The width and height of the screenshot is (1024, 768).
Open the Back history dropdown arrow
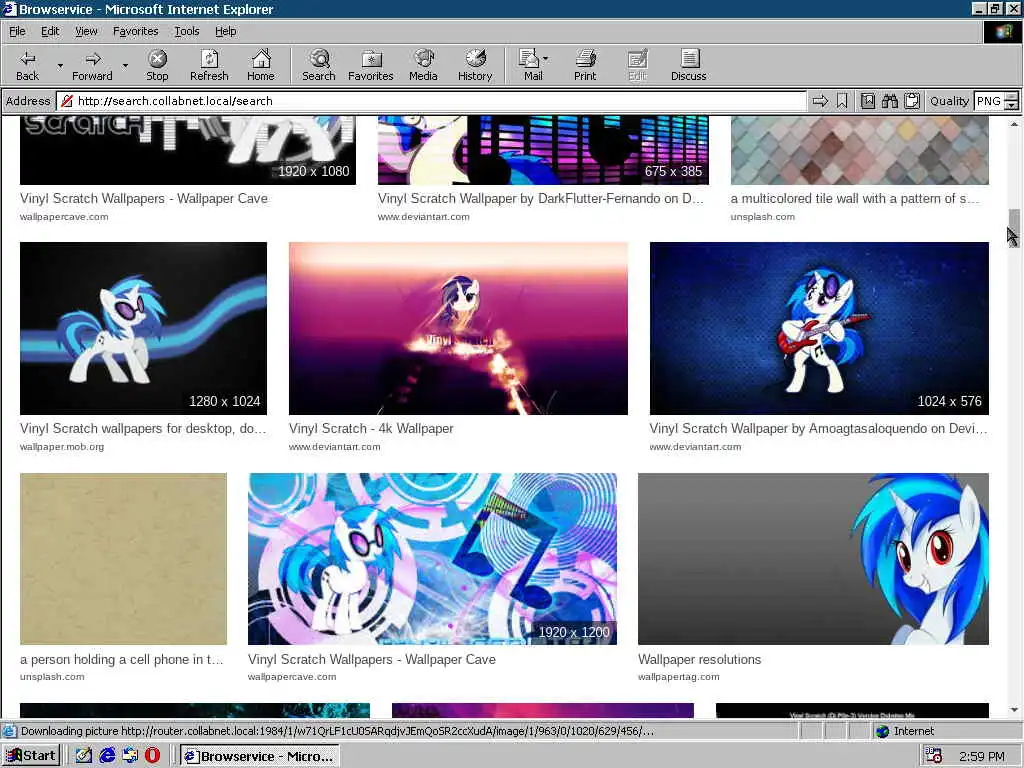tap(60, 65)
